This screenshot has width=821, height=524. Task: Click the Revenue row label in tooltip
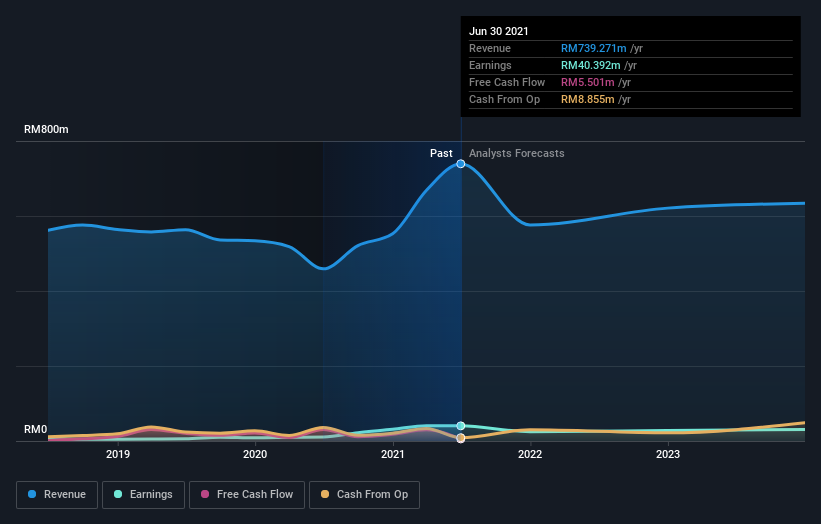(490, 48)
